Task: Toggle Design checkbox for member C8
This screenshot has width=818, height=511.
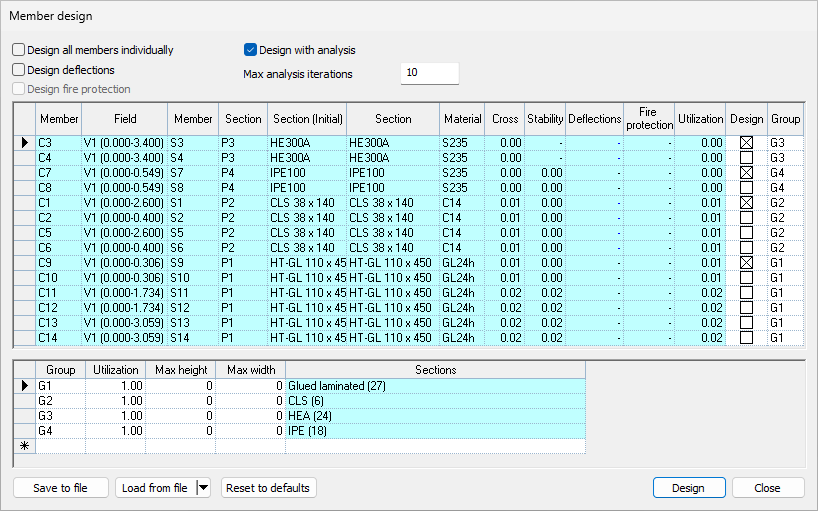Action: (x=747, y=187)
